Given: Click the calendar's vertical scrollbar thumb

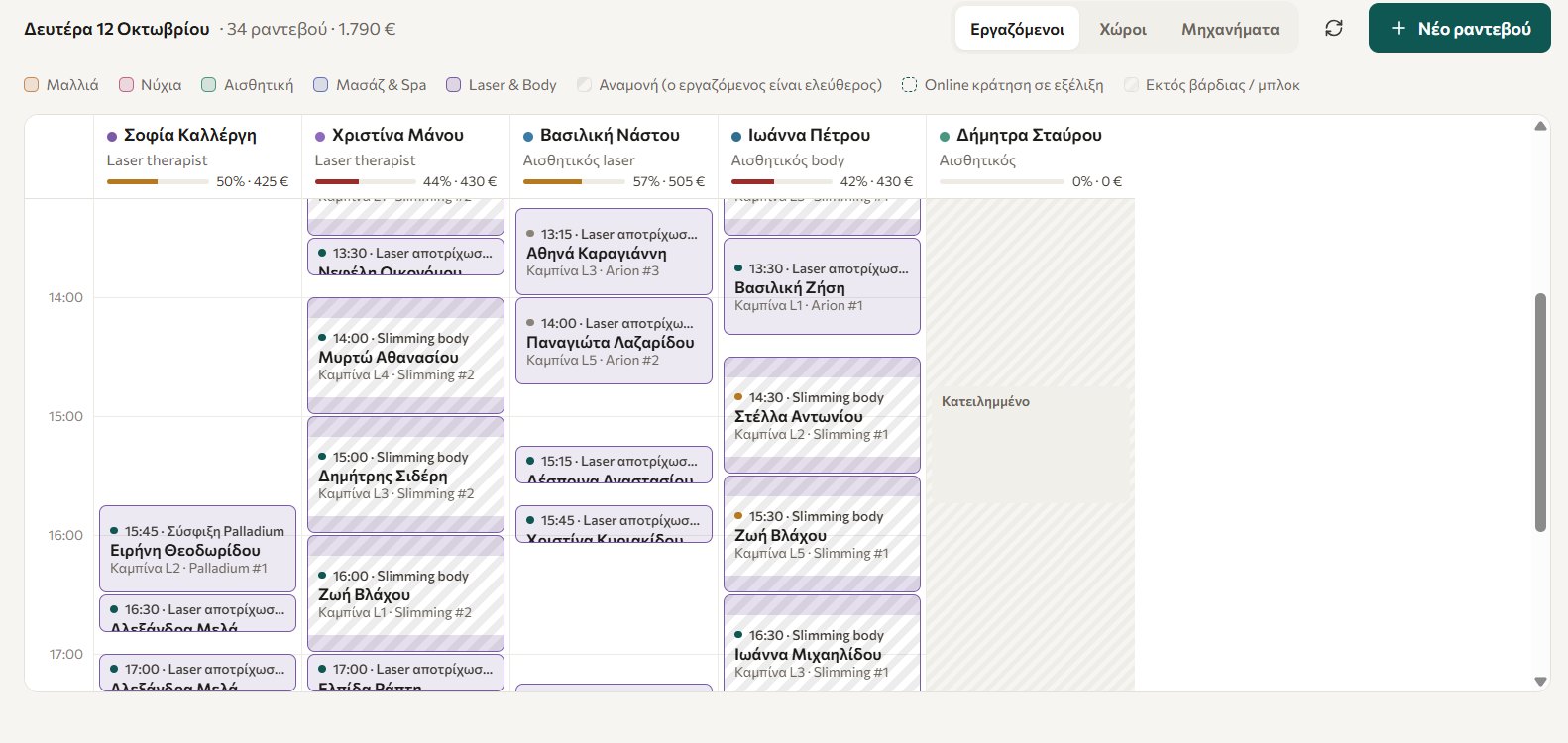Looking at the screenshot, I should (1540, 412).
